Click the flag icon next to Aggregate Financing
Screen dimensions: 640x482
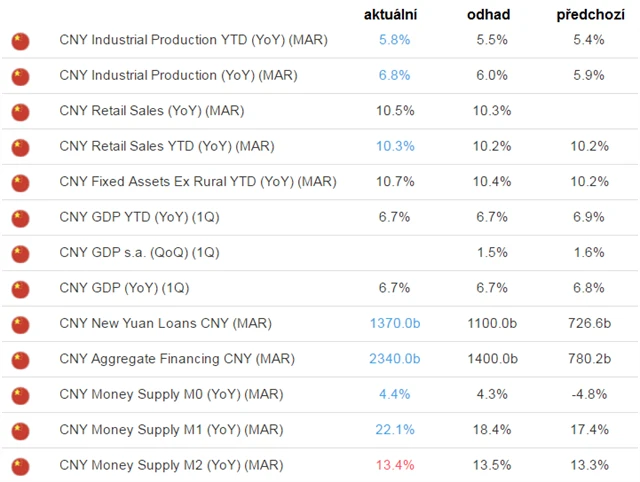point(20,359)
